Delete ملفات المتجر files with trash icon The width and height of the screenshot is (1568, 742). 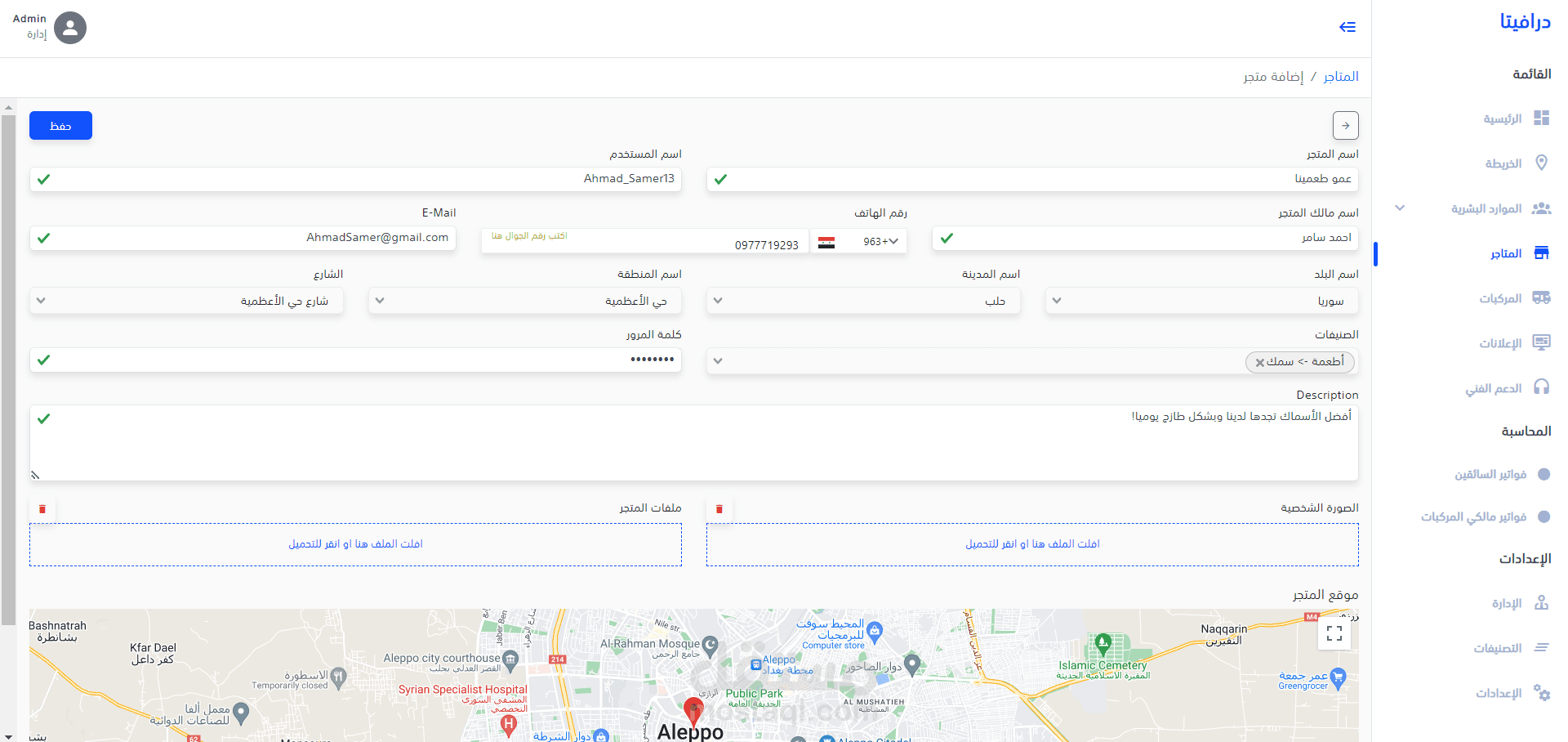(x=42, y=509)
